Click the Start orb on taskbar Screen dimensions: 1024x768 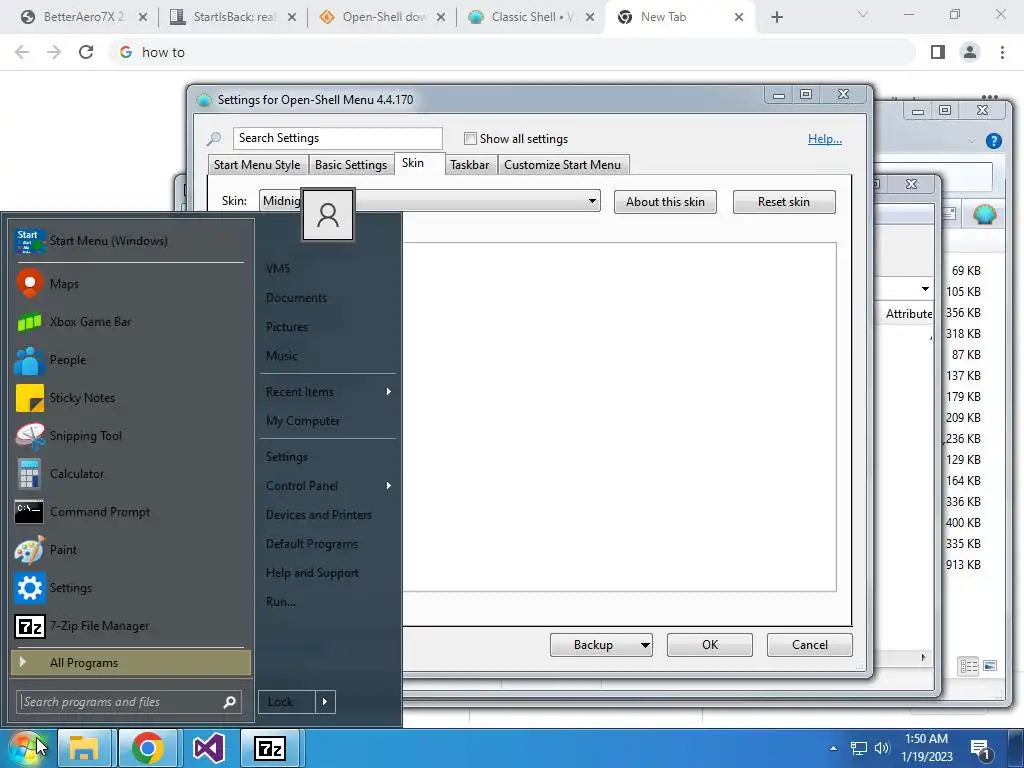[x=26, y=748]
